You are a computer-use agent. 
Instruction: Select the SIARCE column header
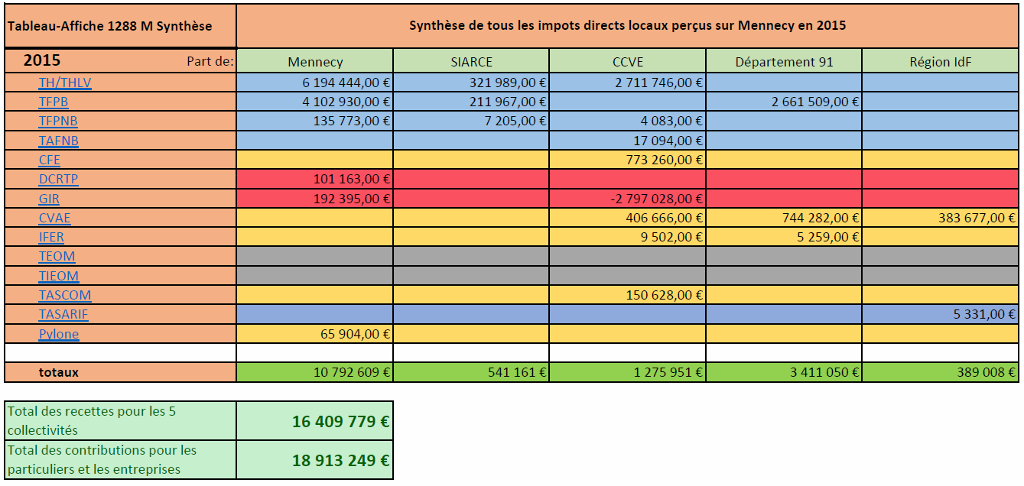(471, 62)
